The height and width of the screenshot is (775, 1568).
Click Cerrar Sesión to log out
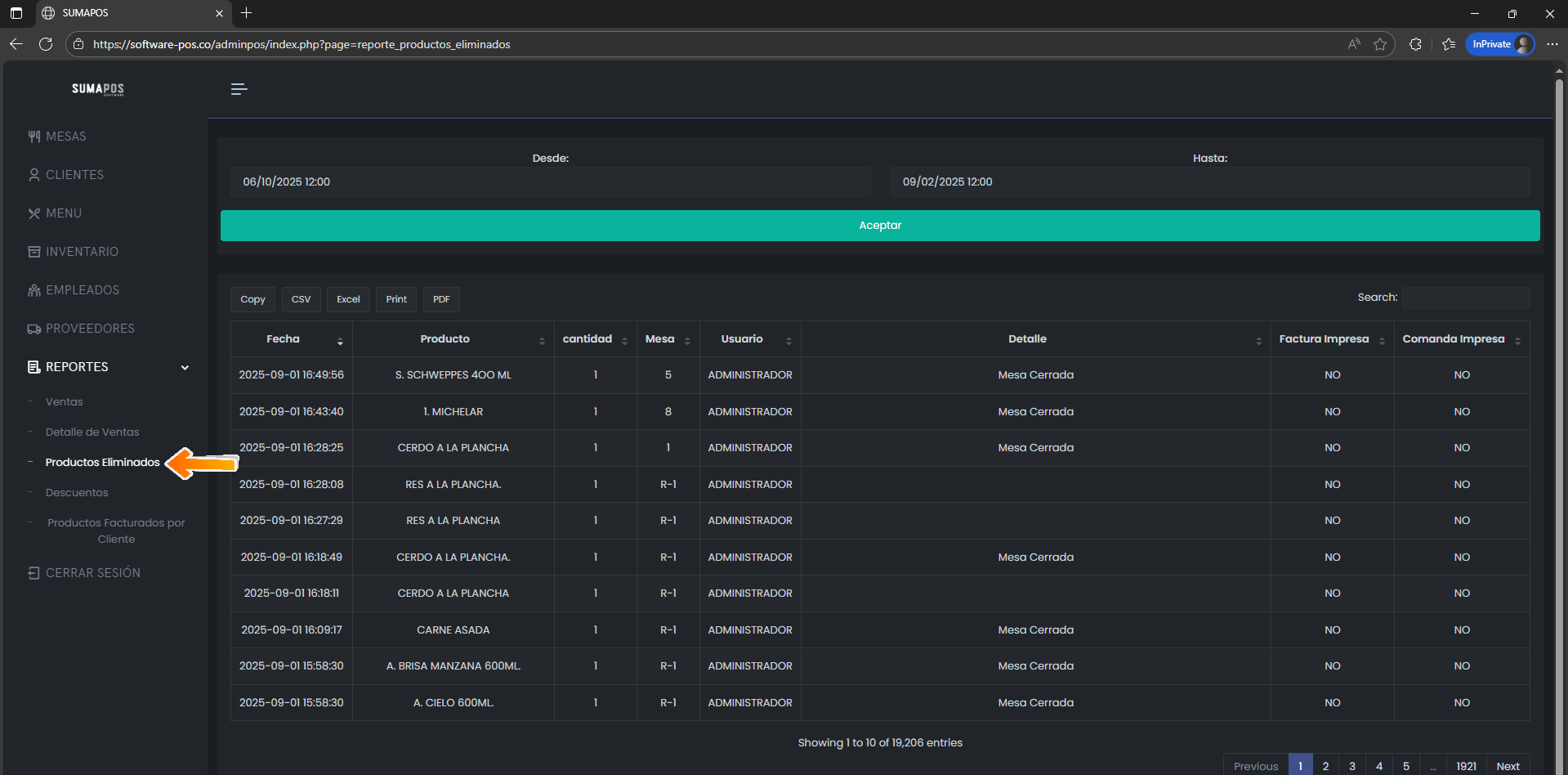[x=92, y=573]
